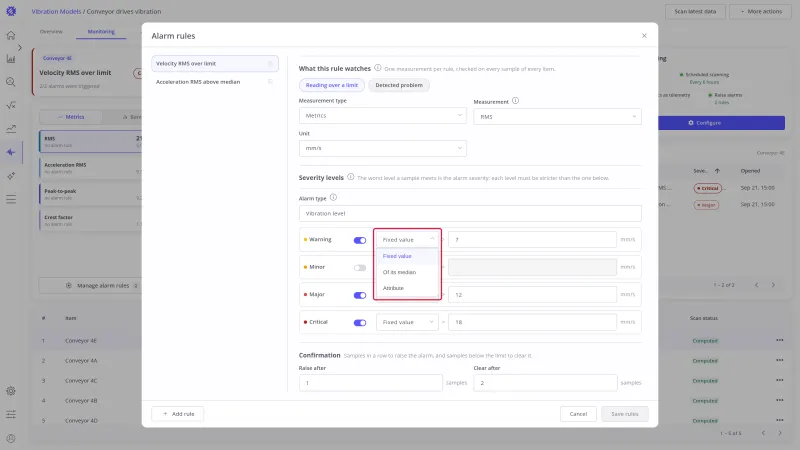Open the home icon in left sidebar
Screen dimensions: 800x450
click(x=11, y=35)
